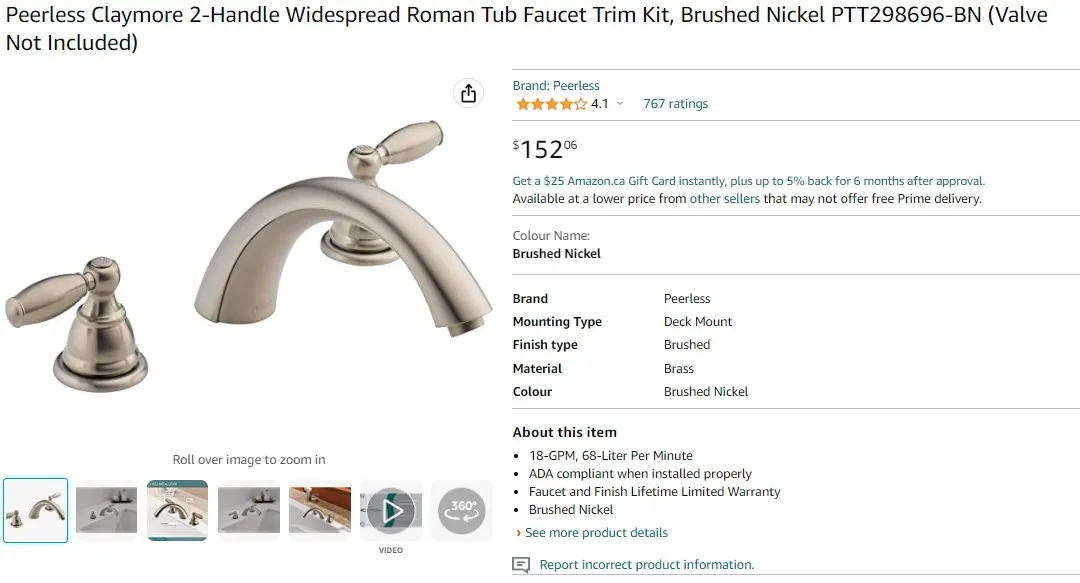Open the Colour Name selection for Brushed Nickel
This screenshot has height=583, width=1080.
557,254
